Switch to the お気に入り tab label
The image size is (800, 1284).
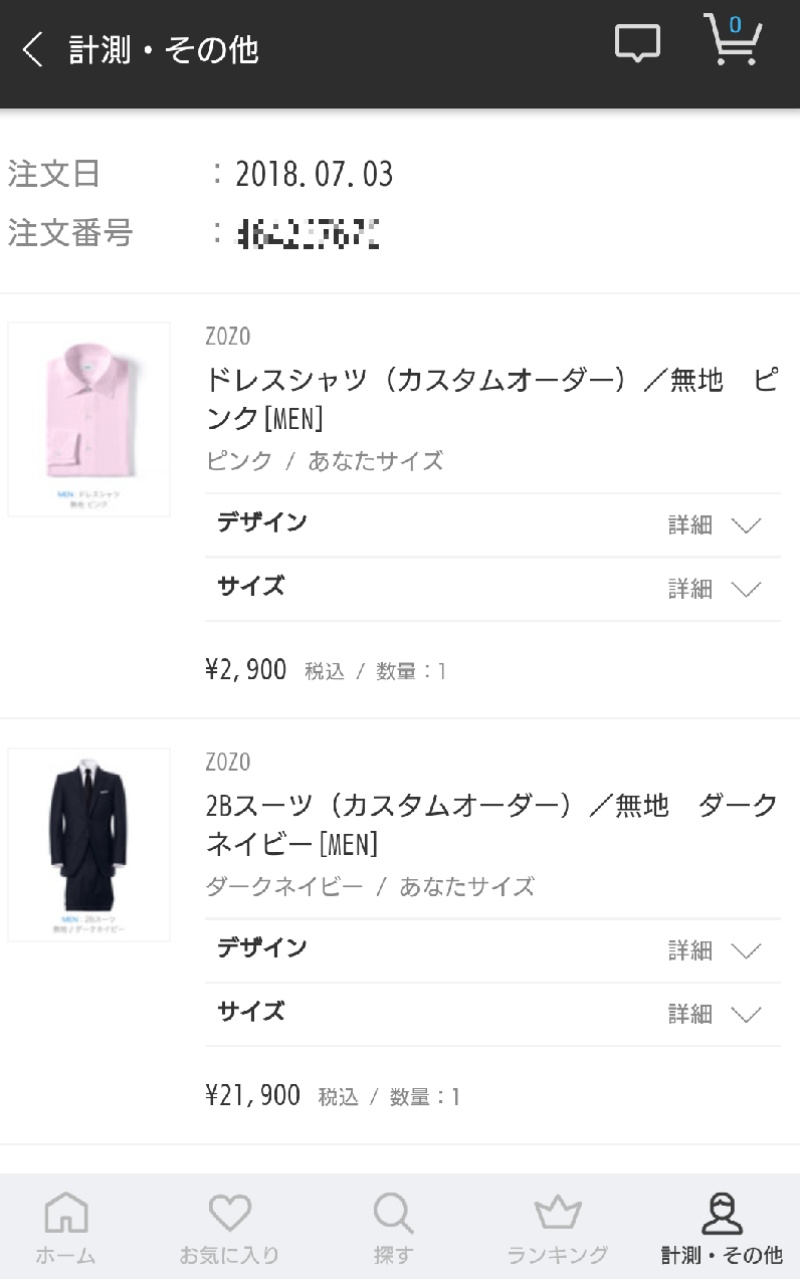pos(229,1254)
